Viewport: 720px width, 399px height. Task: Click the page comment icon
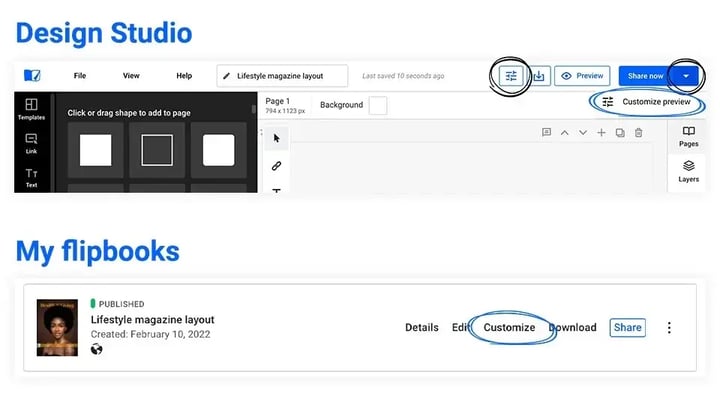pos(546,133)
